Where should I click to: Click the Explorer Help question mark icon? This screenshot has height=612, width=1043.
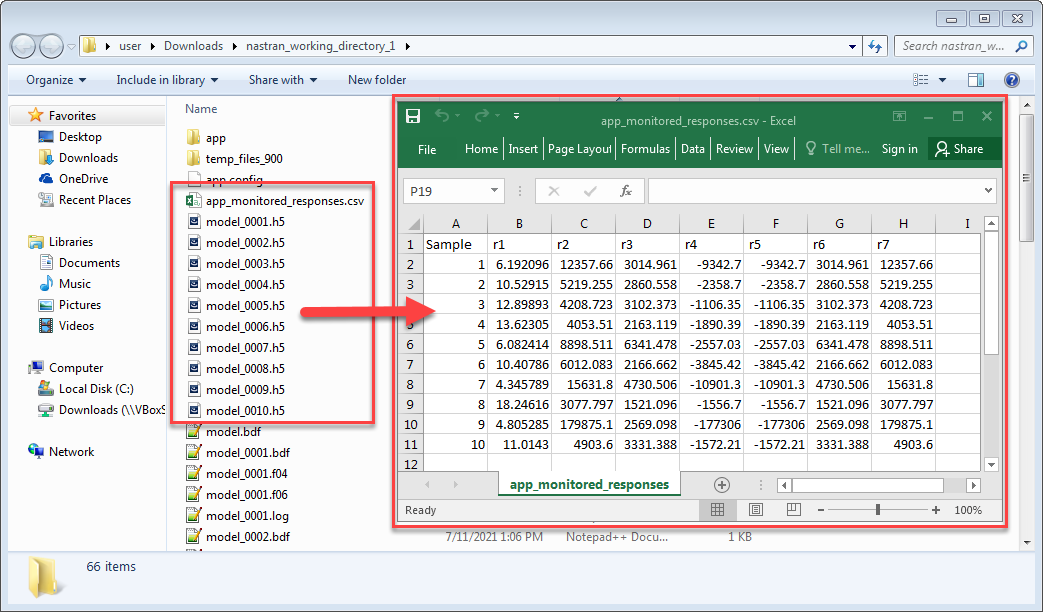[1012, 80]
